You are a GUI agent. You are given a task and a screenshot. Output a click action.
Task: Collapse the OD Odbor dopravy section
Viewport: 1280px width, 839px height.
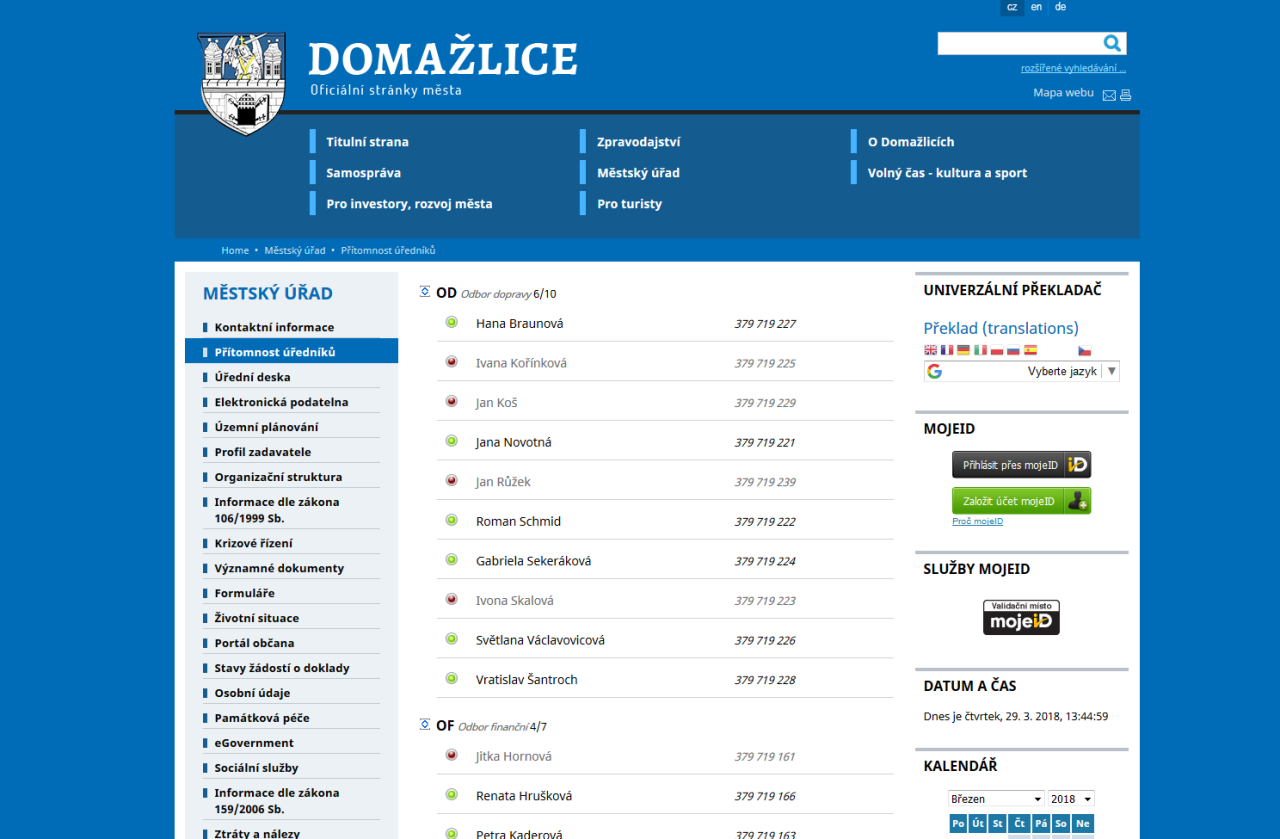425,292
